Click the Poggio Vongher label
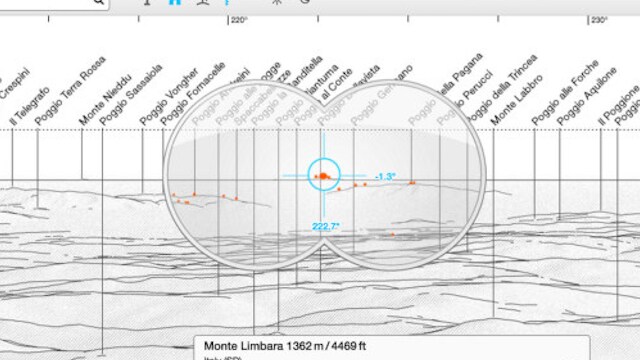Viewport: 640px width, 360px height. point(169,96)
